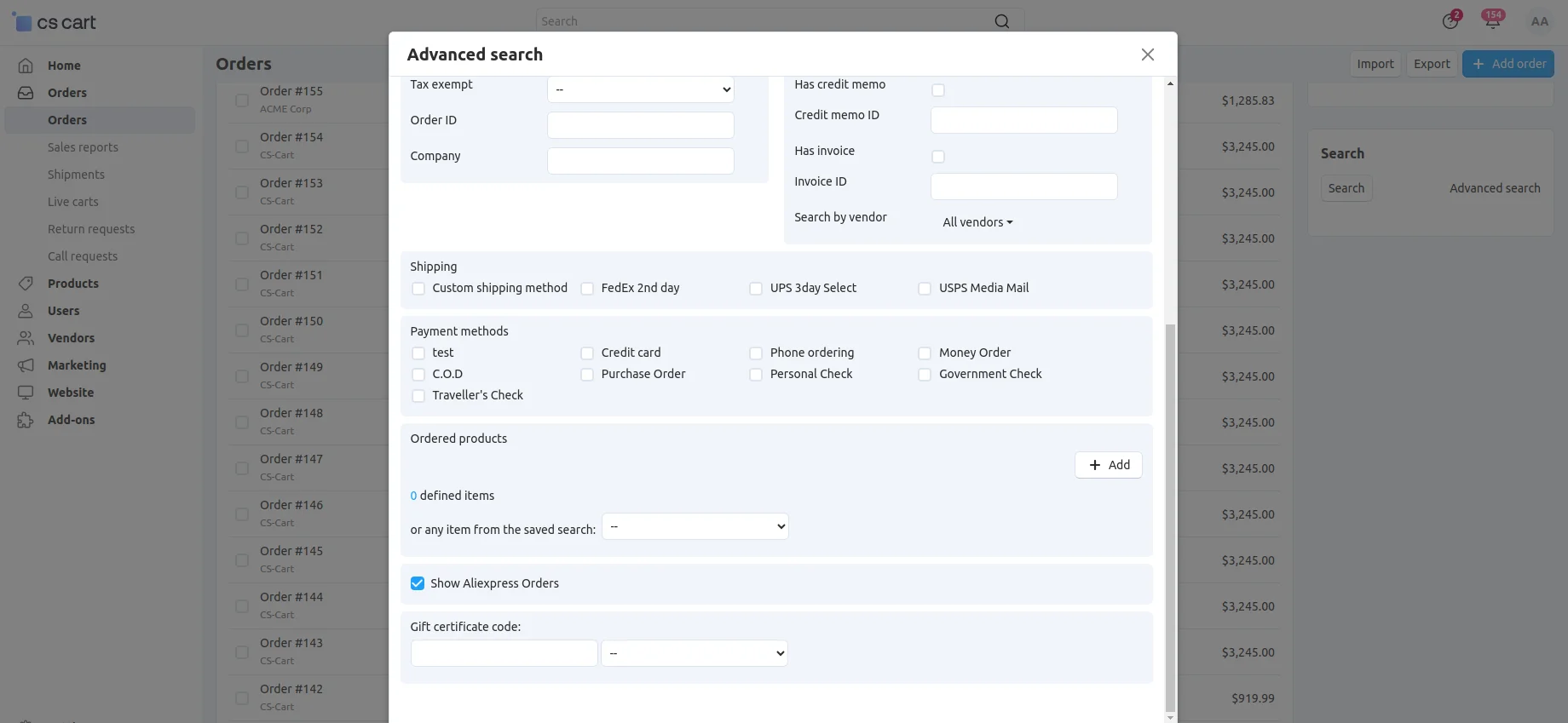The image size is (1568, 723).
Task: Uncheck Show Aliexpress Orders checkbox
Action: [x=418, y=583]
